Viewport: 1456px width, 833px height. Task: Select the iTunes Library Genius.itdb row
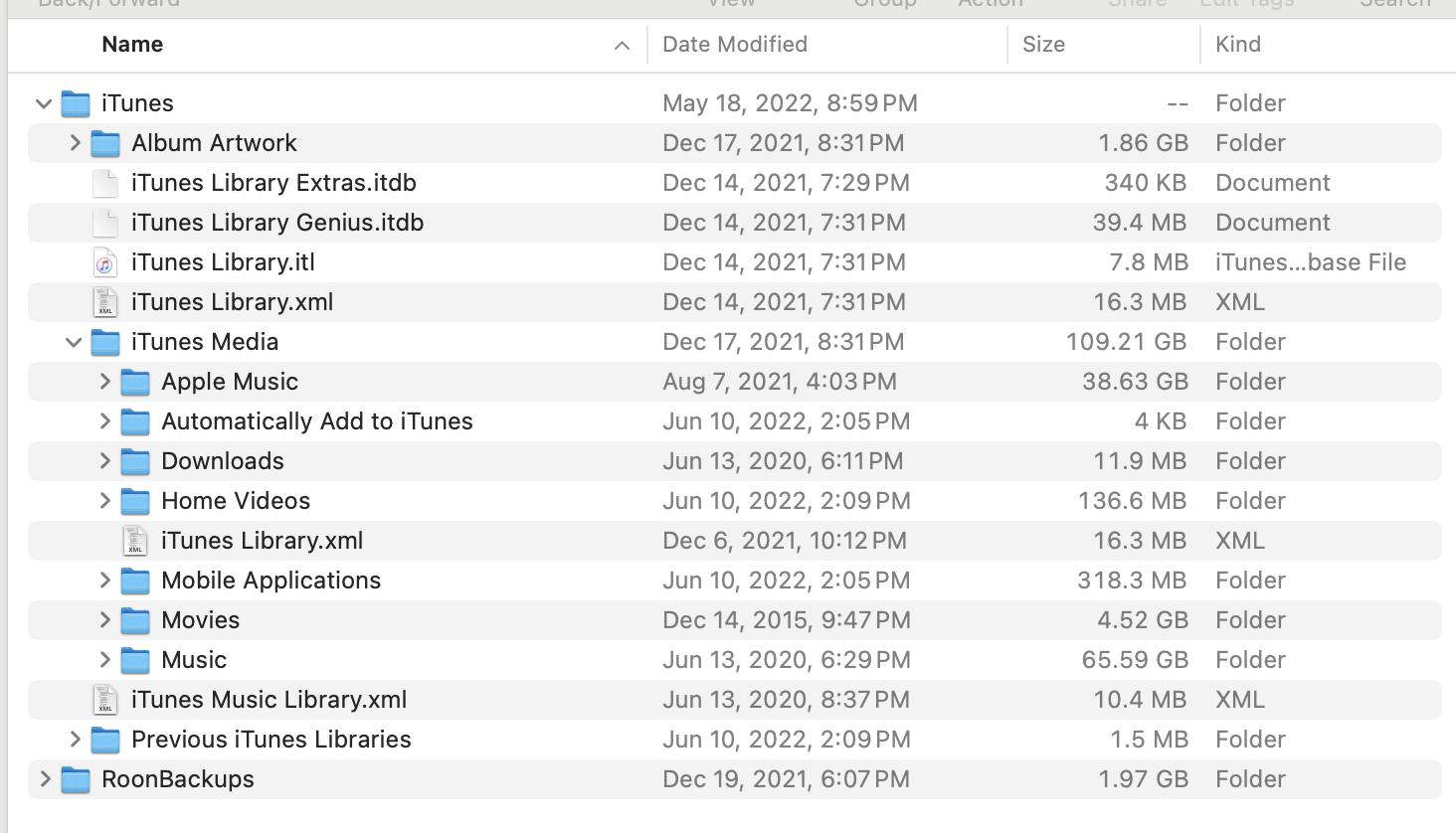pos(734,223)
